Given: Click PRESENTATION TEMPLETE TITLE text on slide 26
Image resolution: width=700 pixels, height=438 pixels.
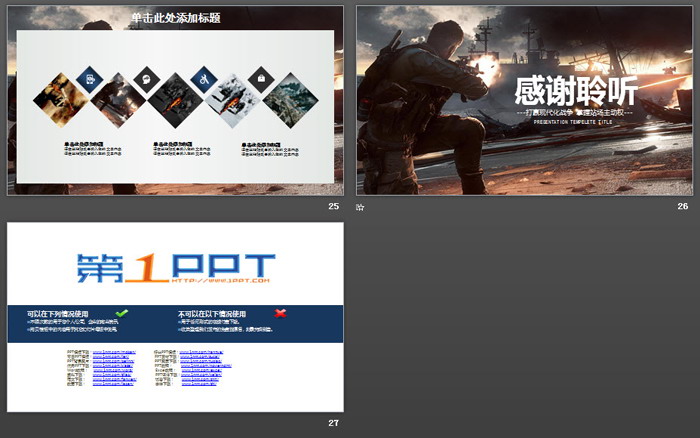Looking at the screenshot, I should [573, 122].
